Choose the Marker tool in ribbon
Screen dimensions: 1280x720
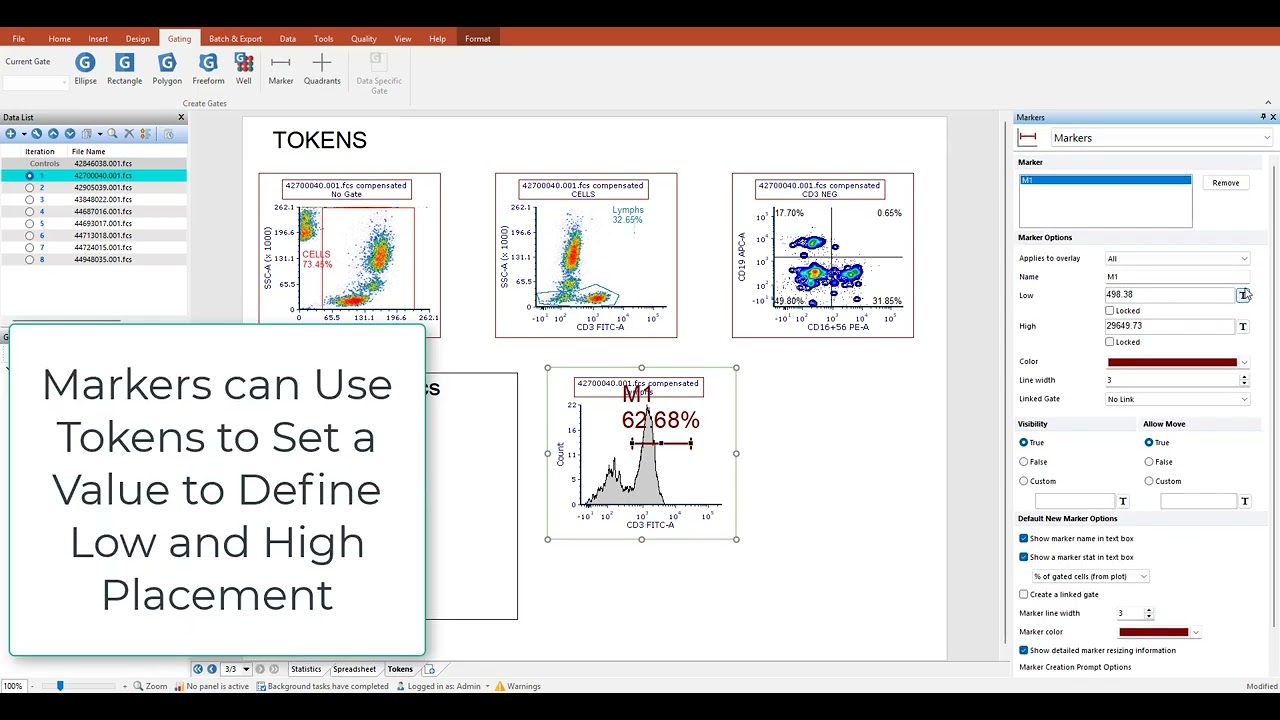[281, 69]
